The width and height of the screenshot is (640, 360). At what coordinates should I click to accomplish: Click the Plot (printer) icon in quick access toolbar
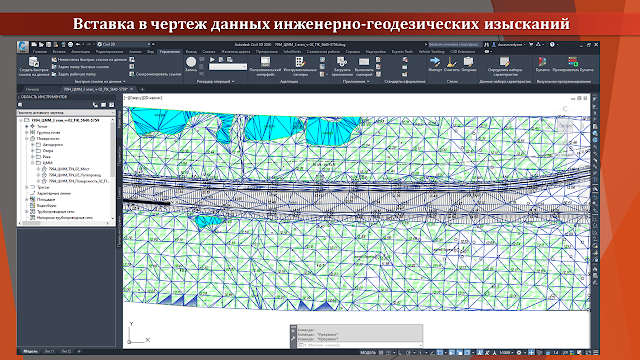(x=70, y=44)
